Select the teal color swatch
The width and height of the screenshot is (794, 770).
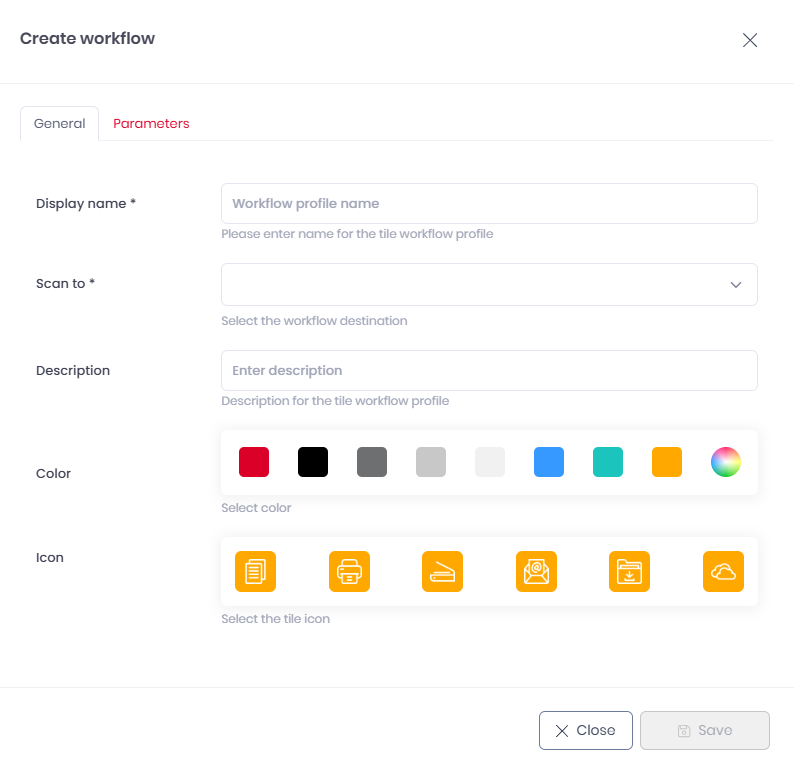[x=608, y=462]
